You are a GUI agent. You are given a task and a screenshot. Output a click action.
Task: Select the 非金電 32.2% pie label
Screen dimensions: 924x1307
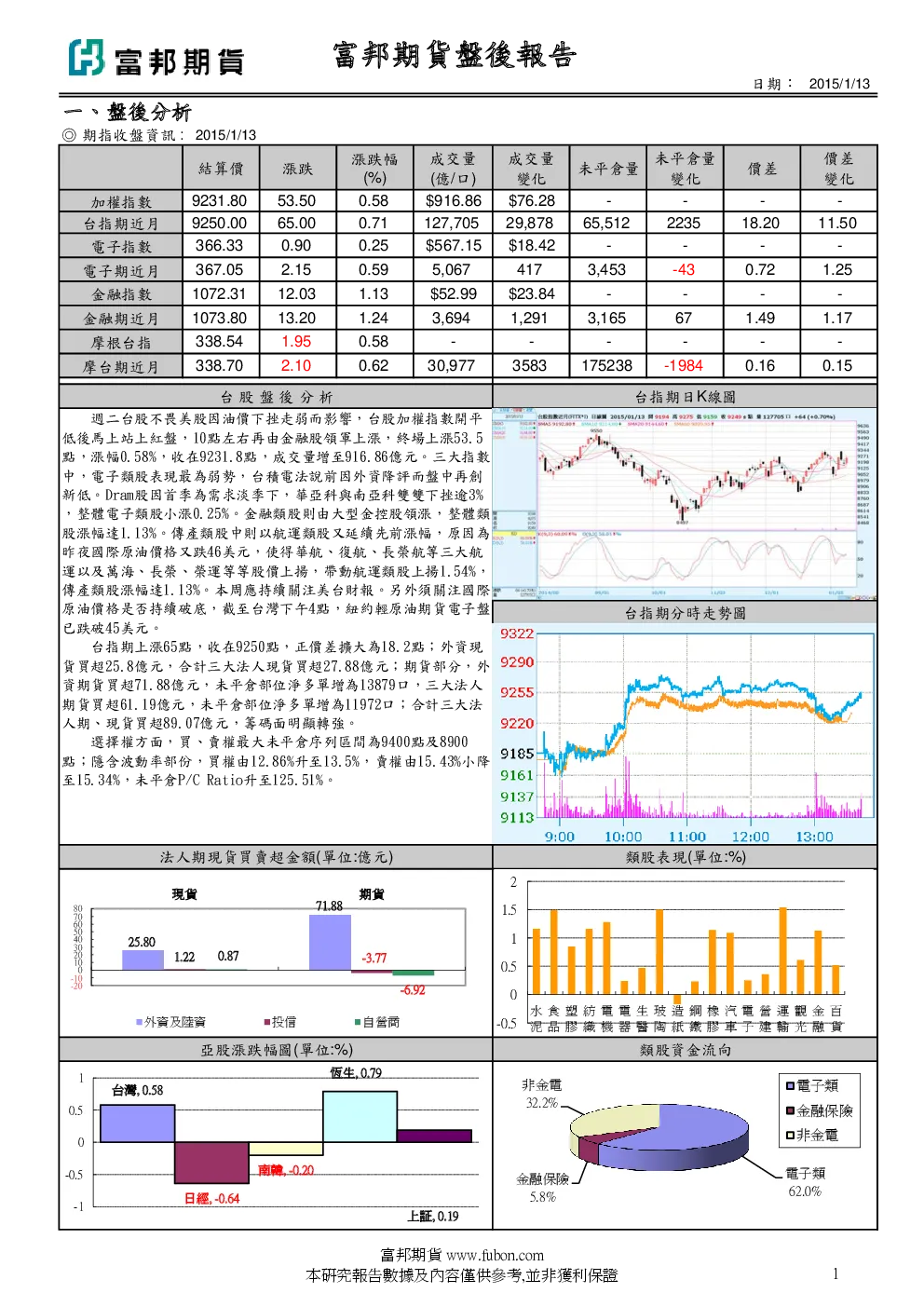click(542, 1094)
